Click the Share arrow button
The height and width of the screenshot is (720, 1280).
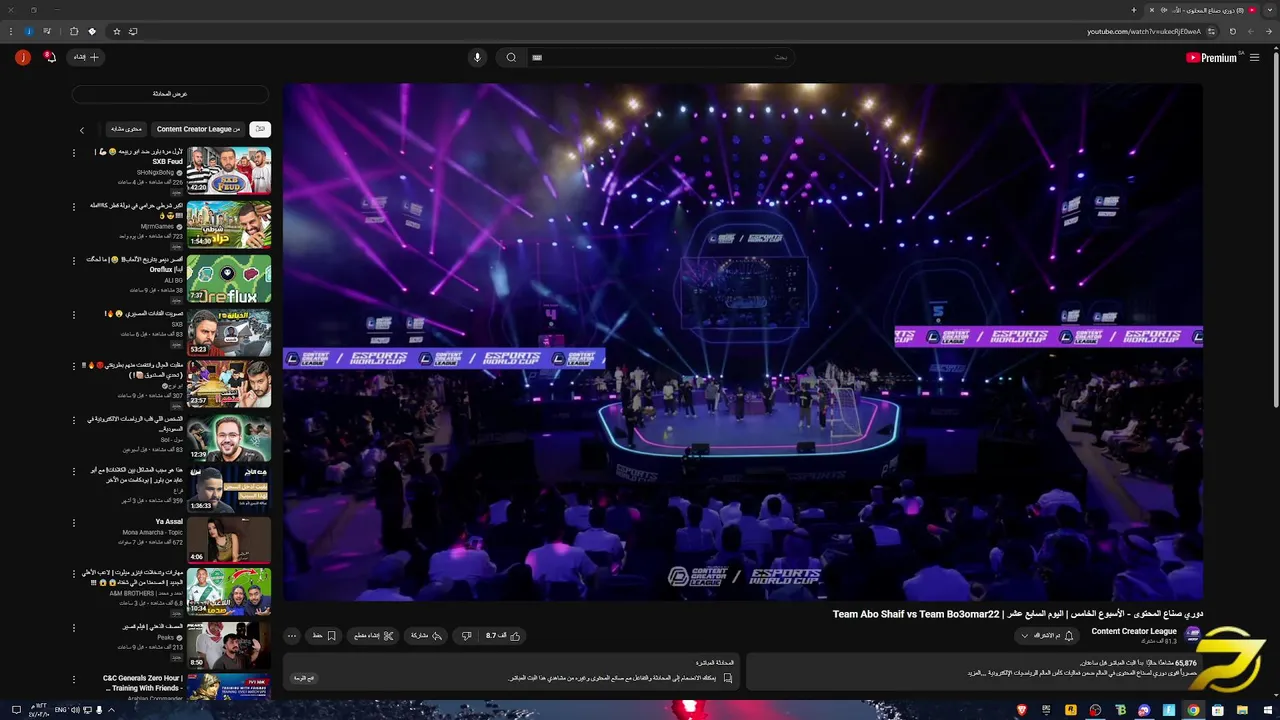point(426,636)
